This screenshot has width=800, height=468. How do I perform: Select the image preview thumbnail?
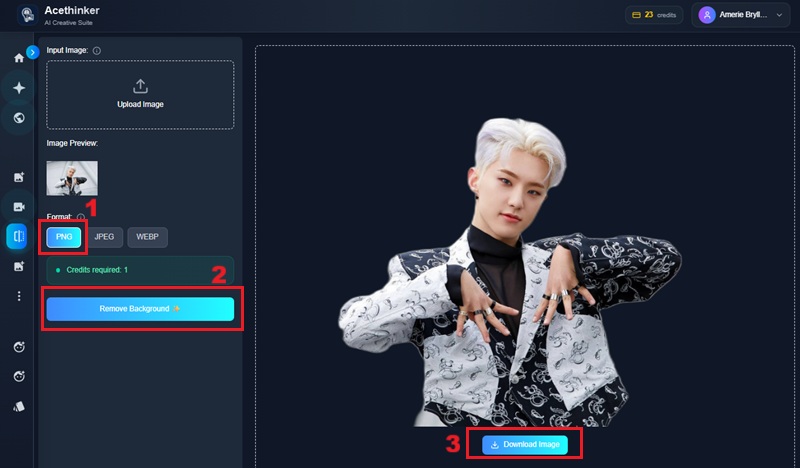click(x=72, y=178)
